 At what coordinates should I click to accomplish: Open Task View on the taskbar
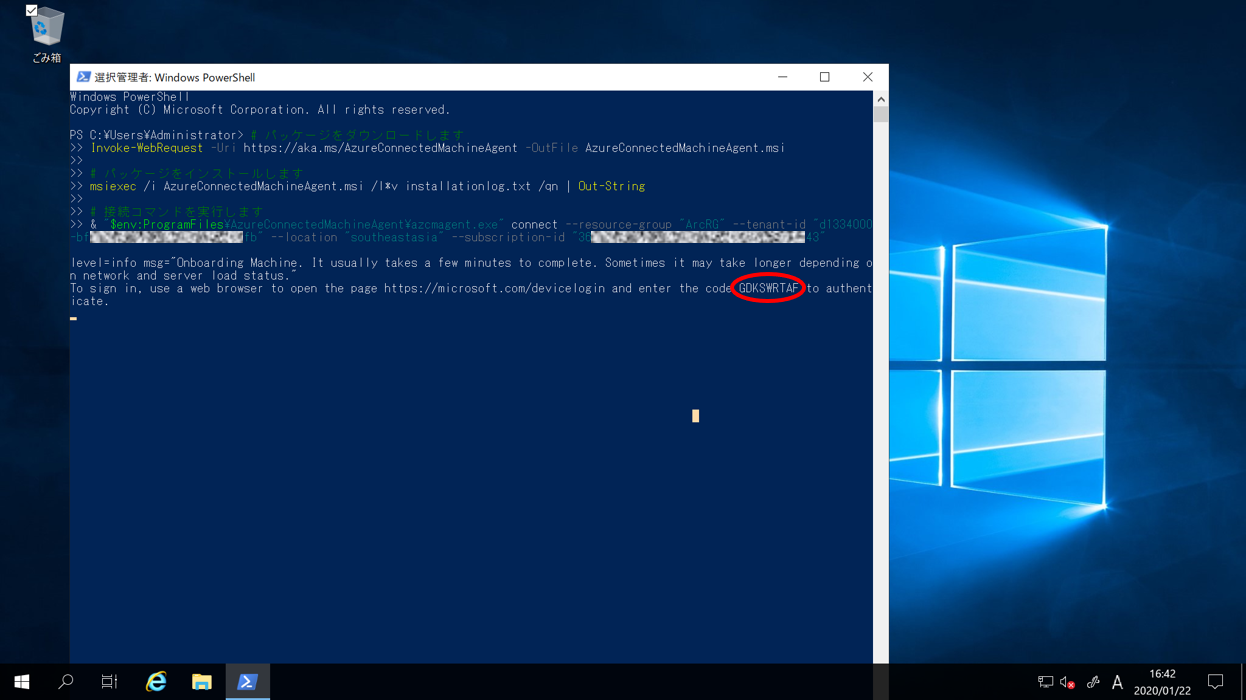point(110,682)
